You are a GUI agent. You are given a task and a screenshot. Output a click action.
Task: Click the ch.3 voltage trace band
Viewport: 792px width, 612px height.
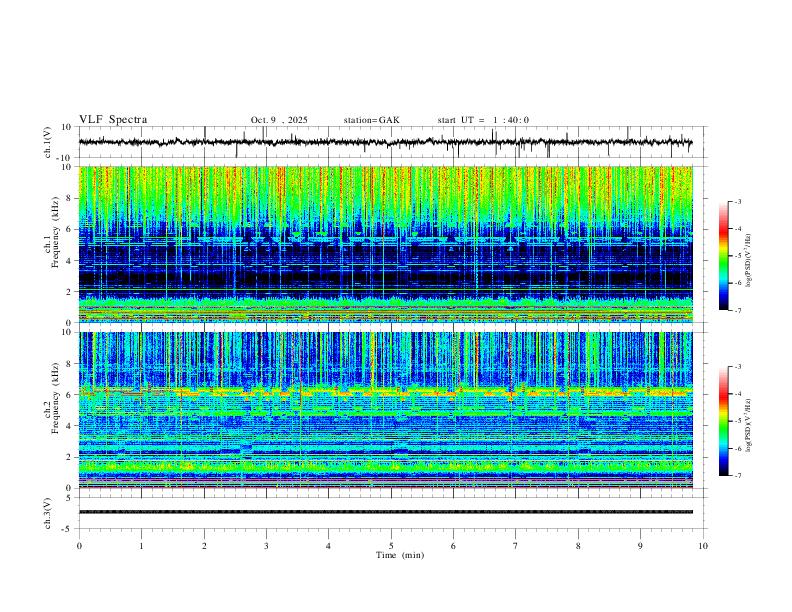385,512
